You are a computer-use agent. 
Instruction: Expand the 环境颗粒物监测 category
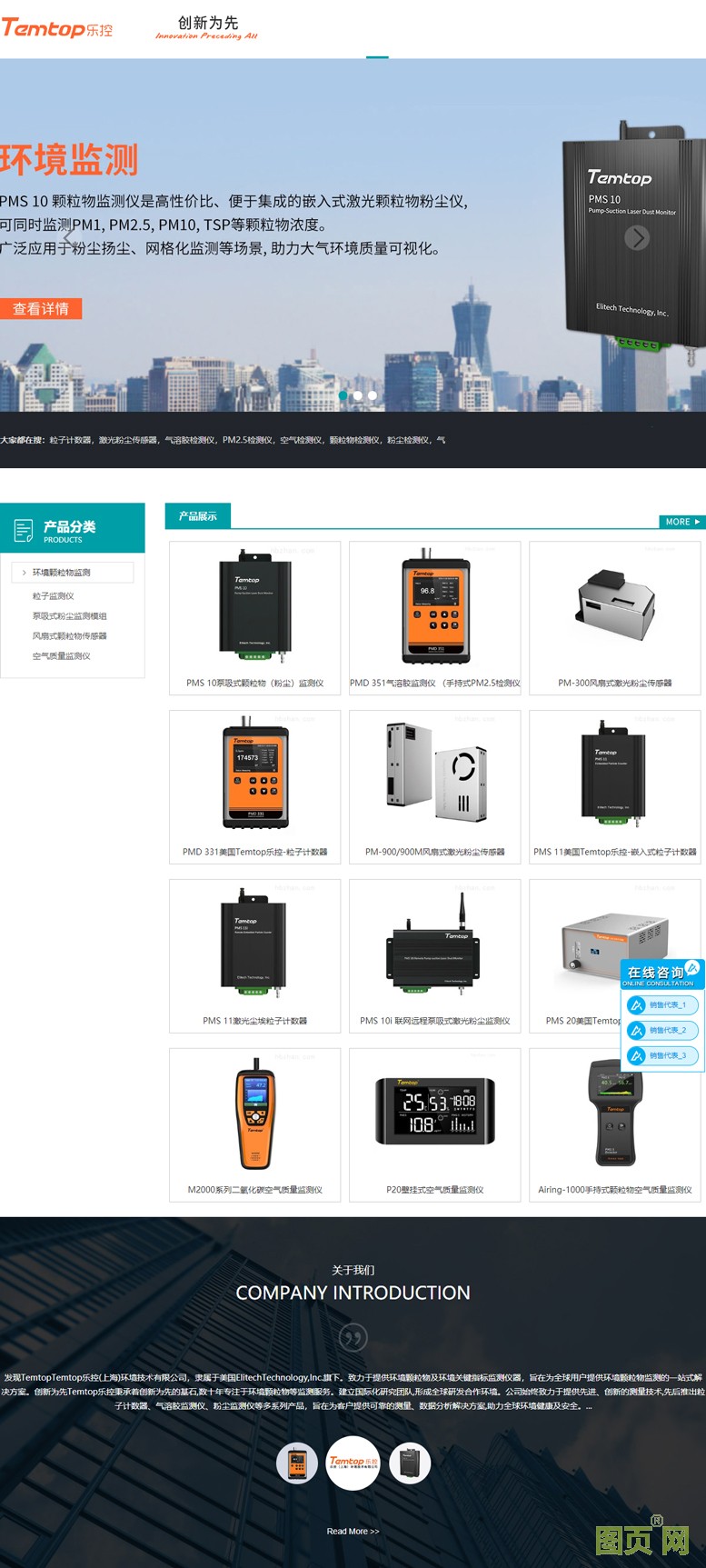click(x=73, y=573)
